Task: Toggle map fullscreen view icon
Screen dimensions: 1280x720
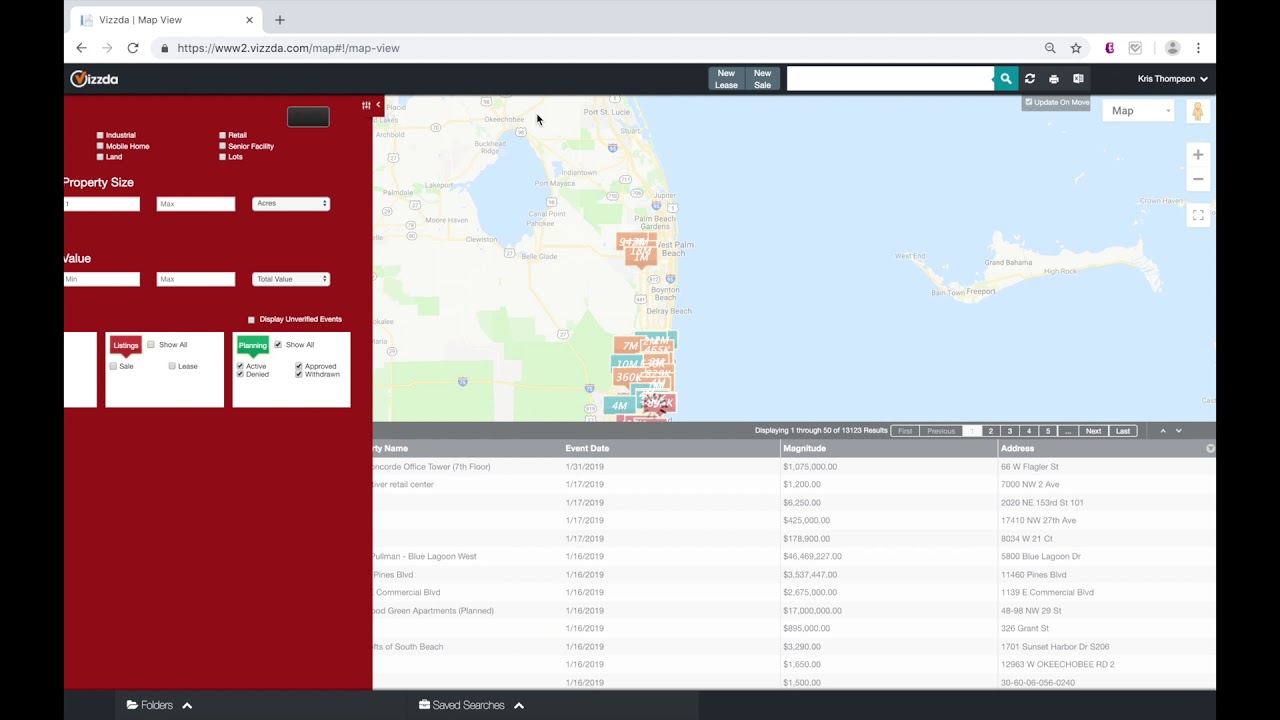Action: pyautogui.click(x=1198, y=215)
